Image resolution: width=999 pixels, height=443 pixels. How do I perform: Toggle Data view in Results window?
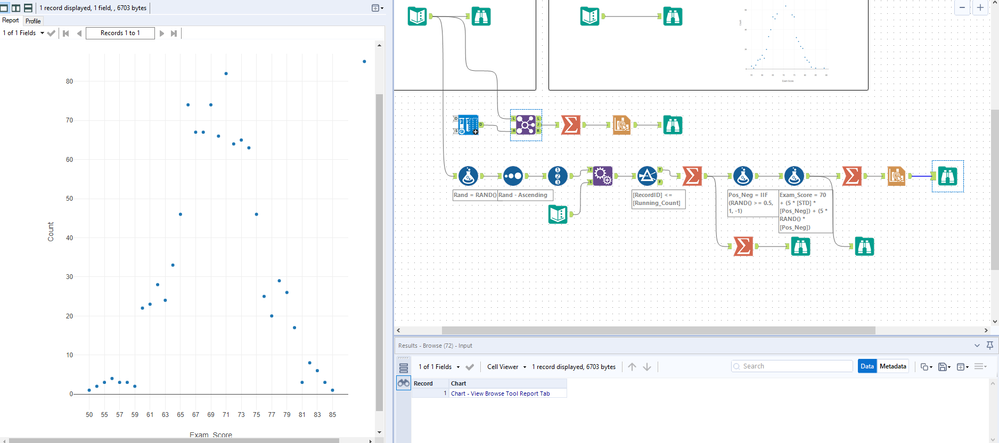(x=866, y=367)
